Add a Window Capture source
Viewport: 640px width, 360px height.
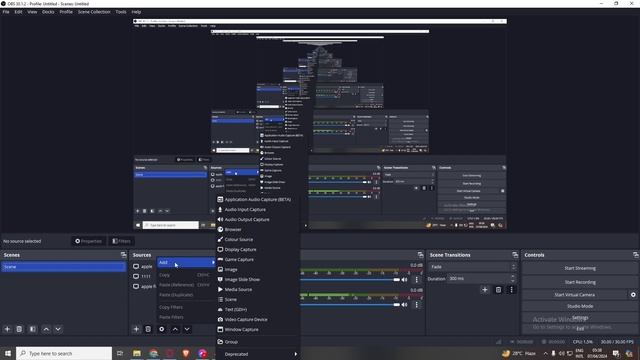[x=258, y=329]
